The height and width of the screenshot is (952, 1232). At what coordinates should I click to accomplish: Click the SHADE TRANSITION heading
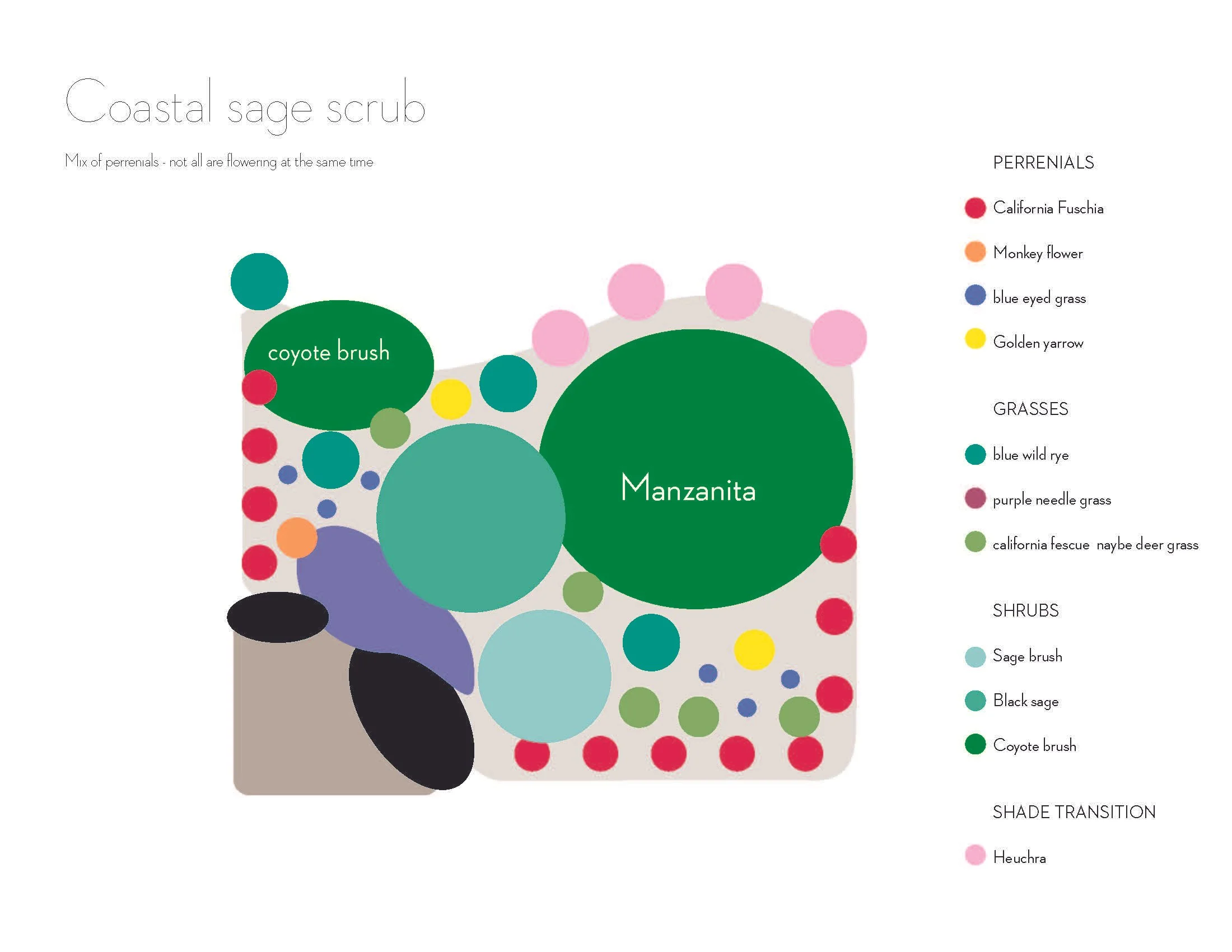[x=1074, y=812]
